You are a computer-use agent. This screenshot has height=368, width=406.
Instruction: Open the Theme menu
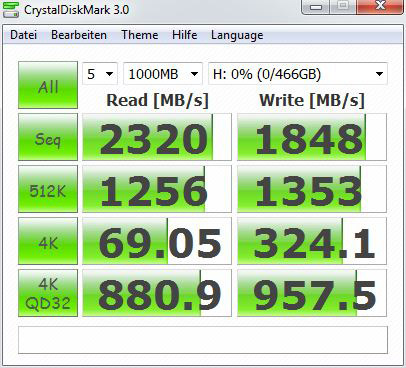click(x=140, y=35)
